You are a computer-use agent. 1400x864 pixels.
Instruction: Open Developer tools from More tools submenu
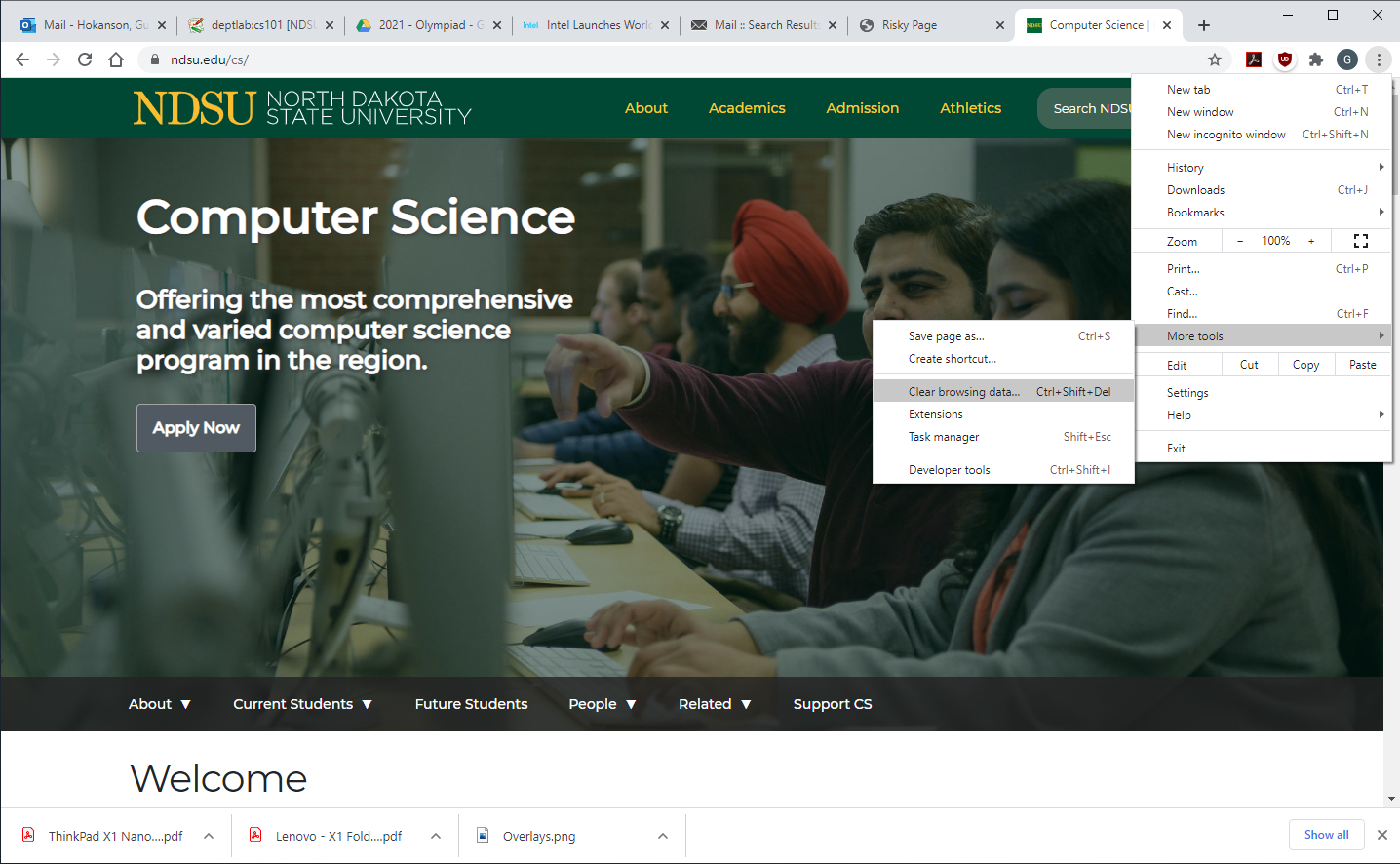949,470
